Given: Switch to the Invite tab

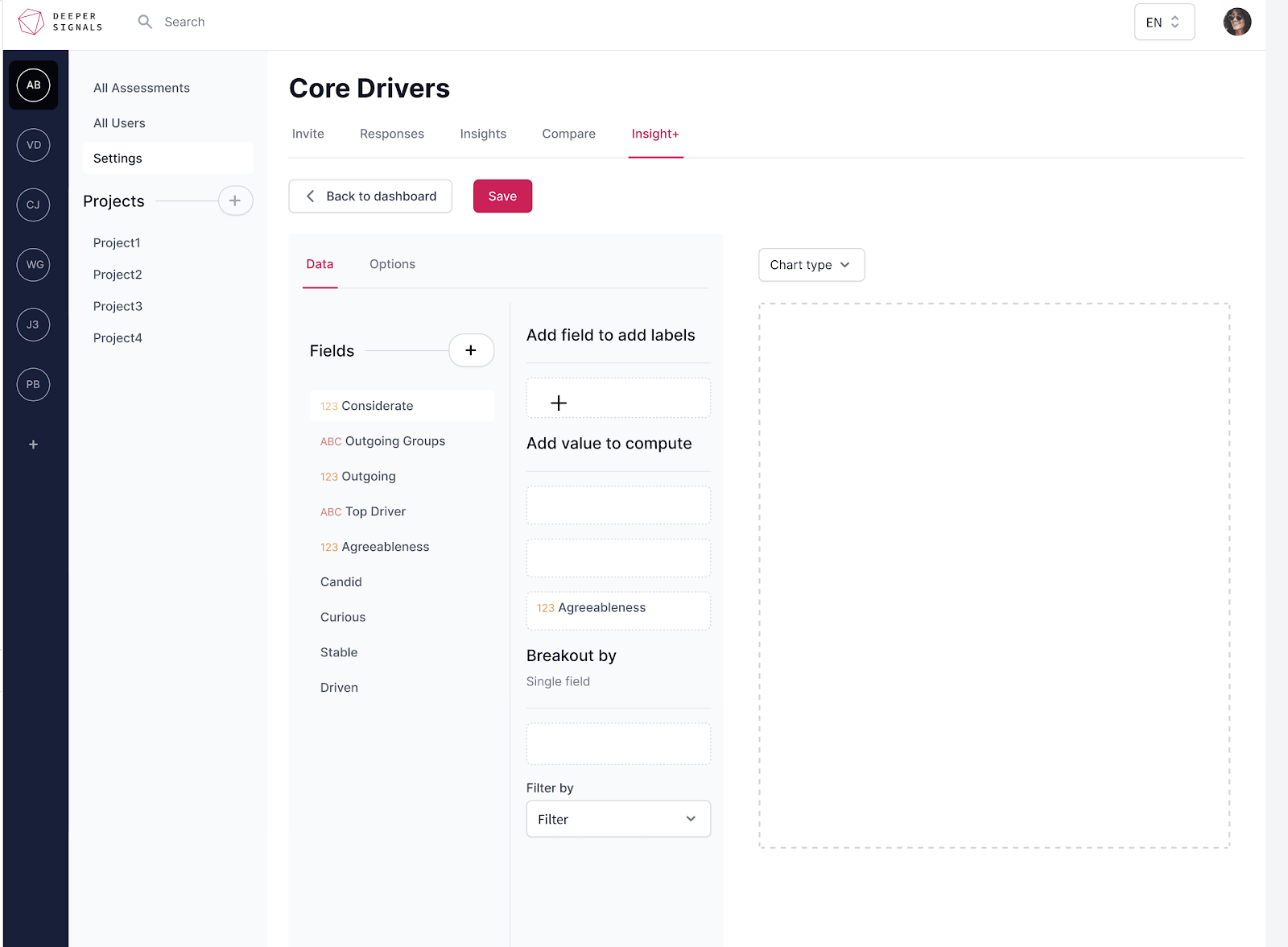Looking at the screenshot, I should pyautogui.click(x=308, y=134).
